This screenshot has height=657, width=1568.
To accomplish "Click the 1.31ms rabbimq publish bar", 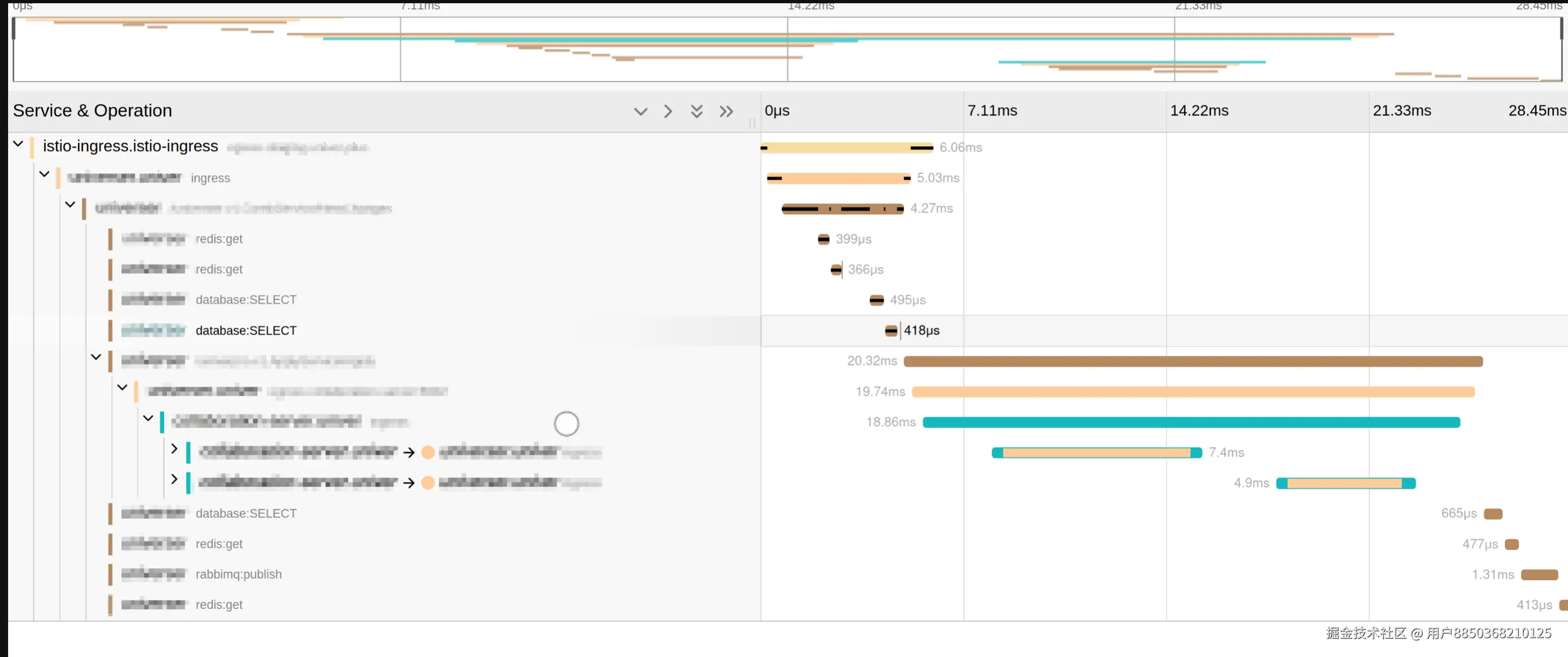I will click(x=1539, y=575).
